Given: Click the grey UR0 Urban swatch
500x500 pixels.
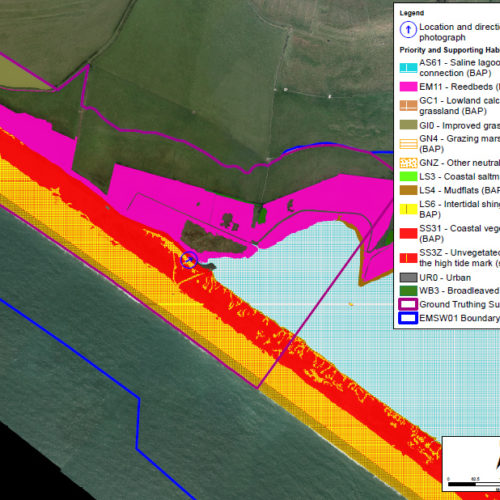Looking at the screenshot, I should (408, 277).
